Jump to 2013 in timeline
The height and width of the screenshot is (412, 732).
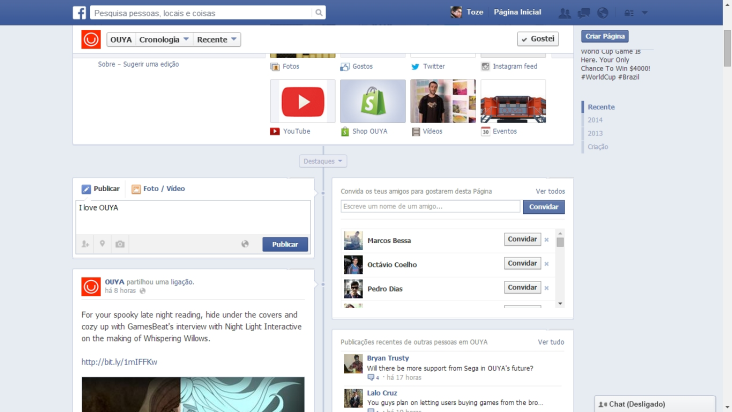coord(595,133)
